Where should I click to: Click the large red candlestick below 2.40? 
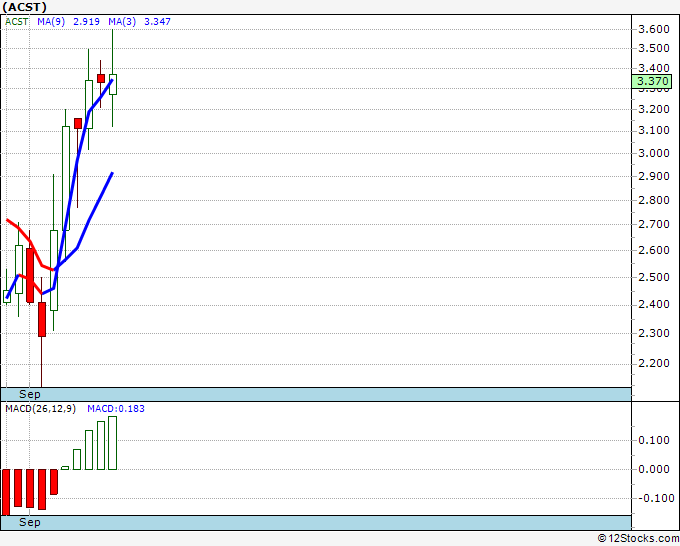coord(42,319)
